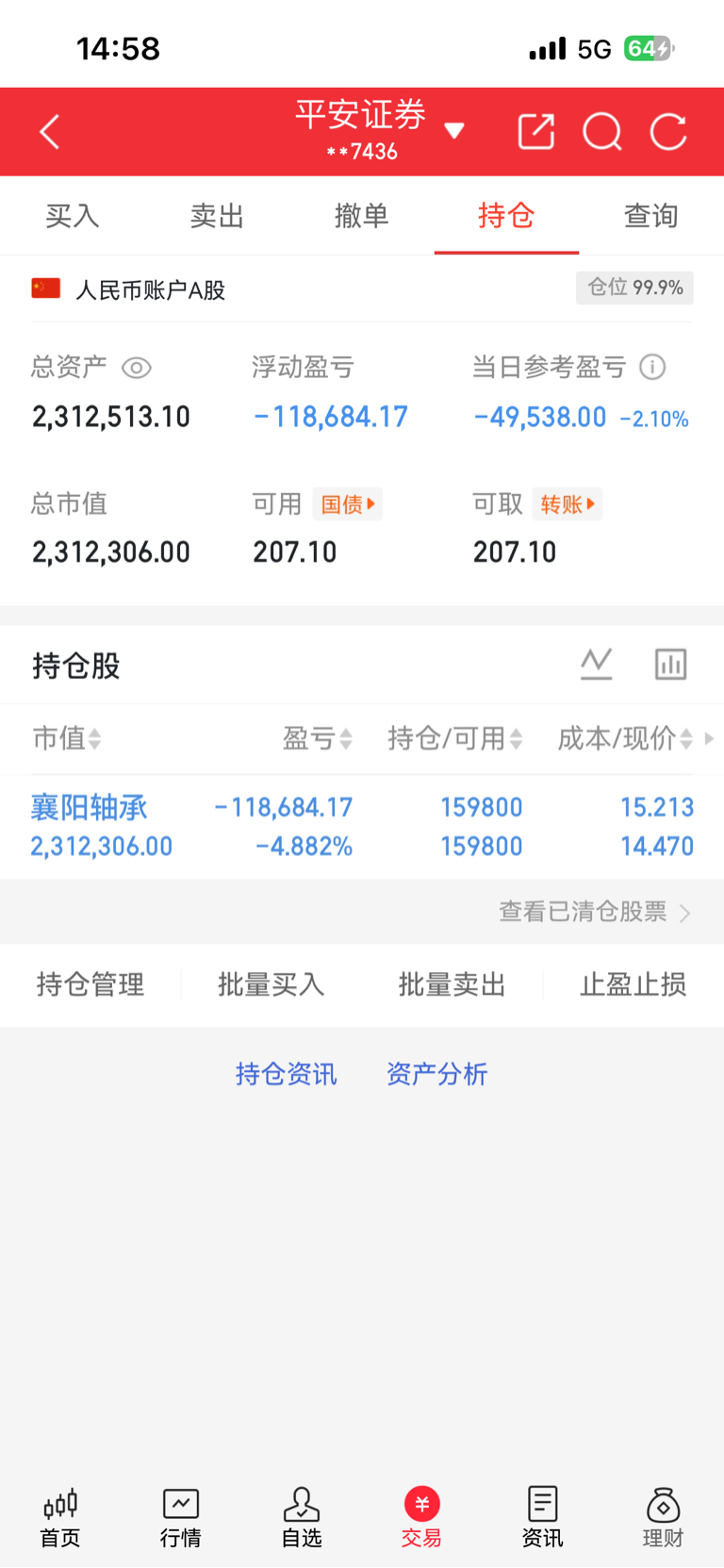Sort holdings by 市值 column
Image resolution: width=724 pixels, height=1568 pixels.
click(66, 738)
